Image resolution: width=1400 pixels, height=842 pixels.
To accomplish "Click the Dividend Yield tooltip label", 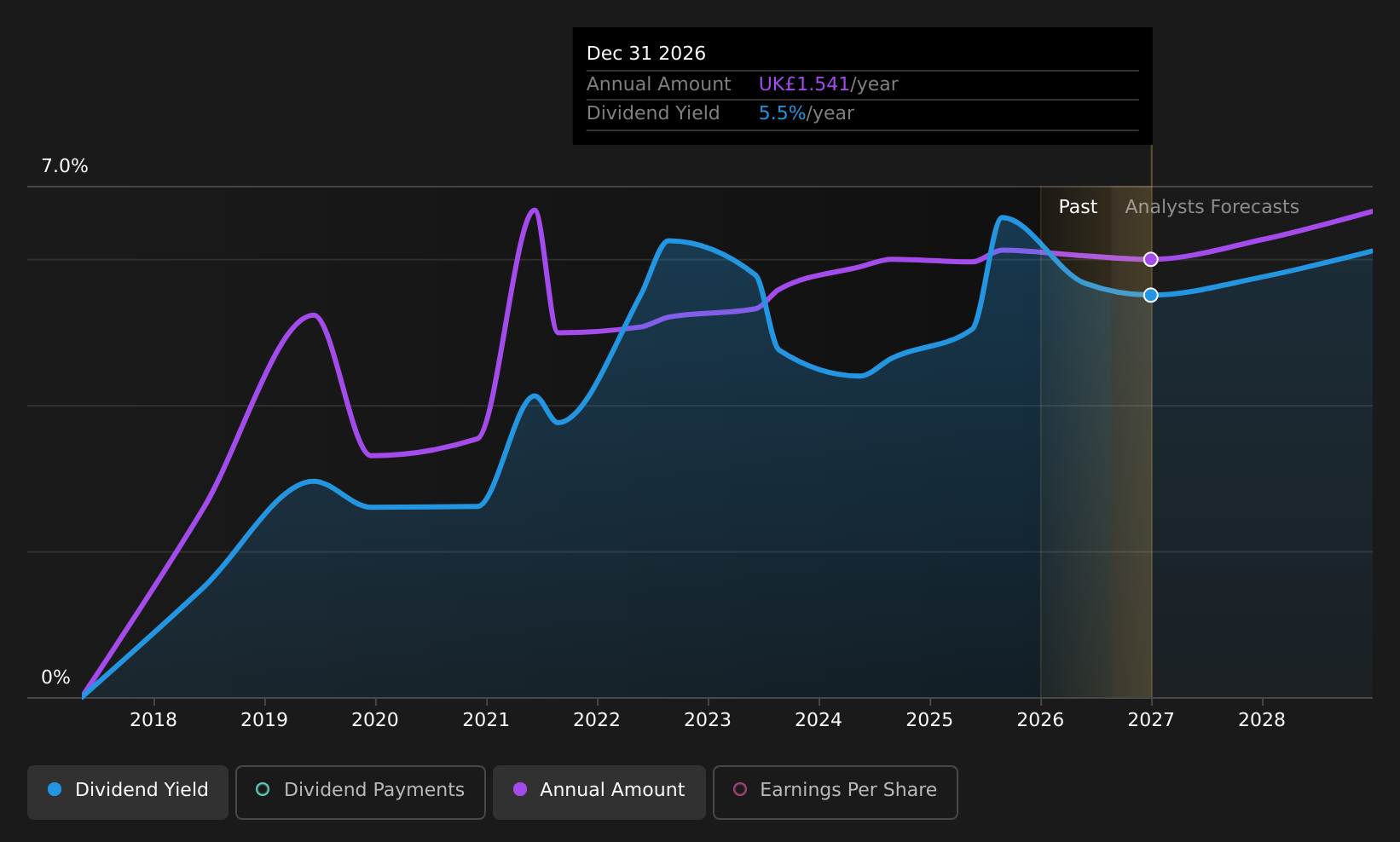I will pyautogui.click(x=653, y=113).
